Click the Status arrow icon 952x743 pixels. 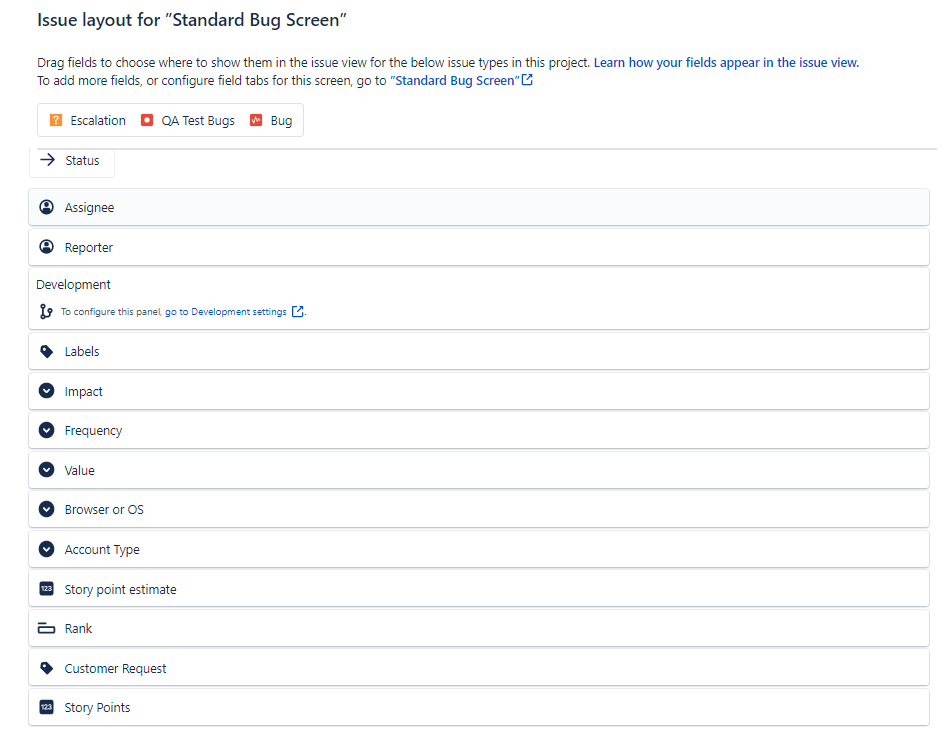47,160
